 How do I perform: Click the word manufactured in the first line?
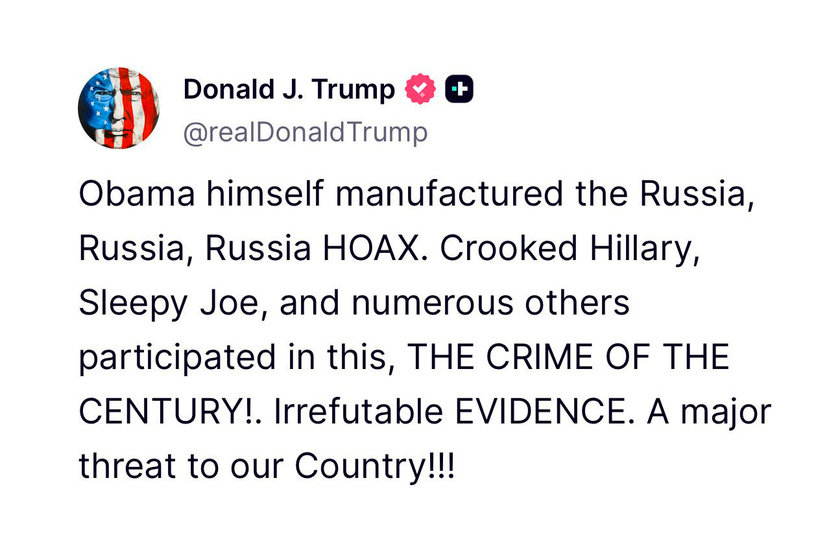point(449,193)
